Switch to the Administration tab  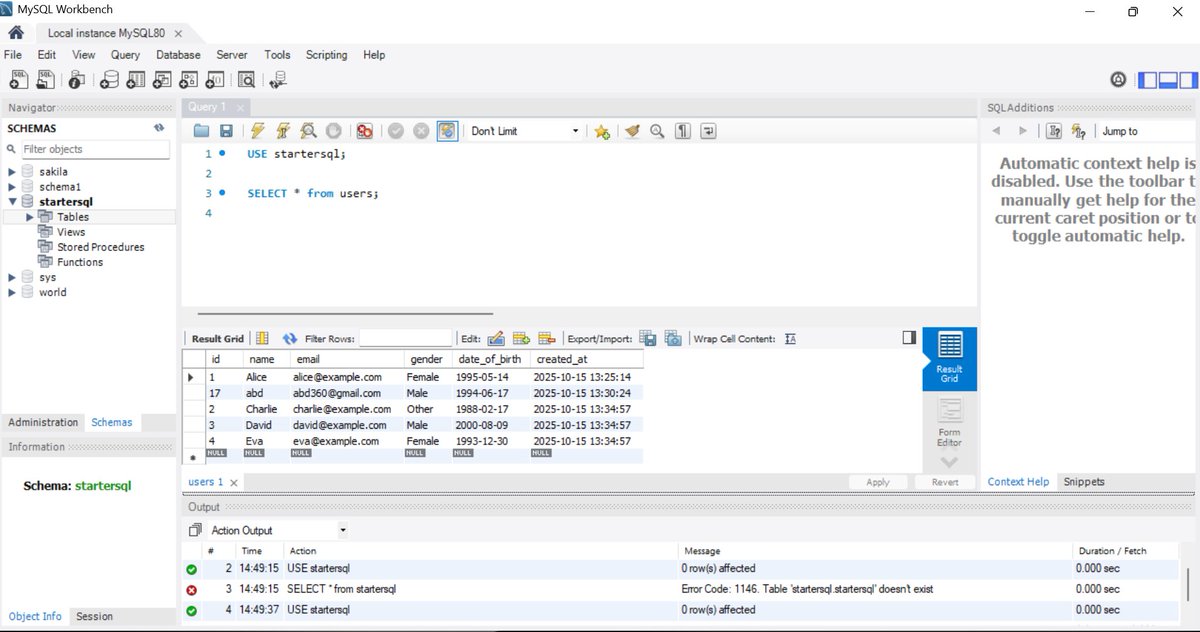[43, 422]
